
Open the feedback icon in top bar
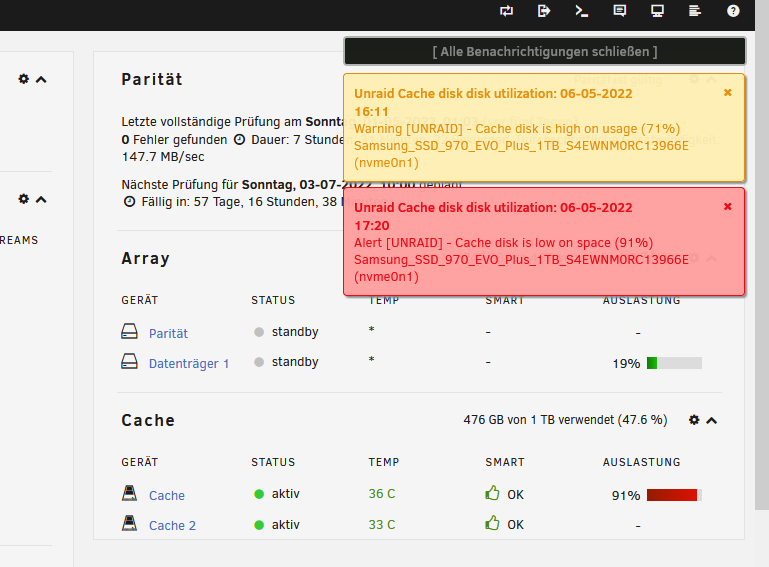coord(620,11)
